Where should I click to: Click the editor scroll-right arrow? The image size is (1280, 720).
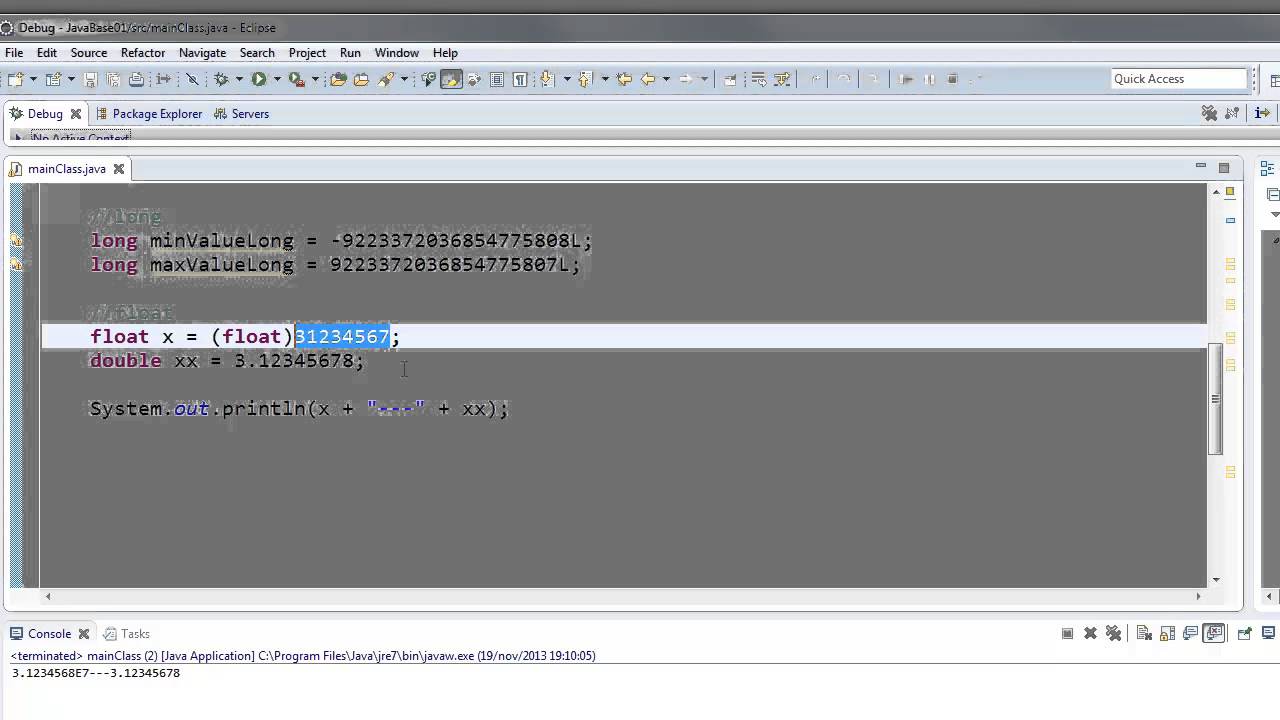click(1198, 596)
